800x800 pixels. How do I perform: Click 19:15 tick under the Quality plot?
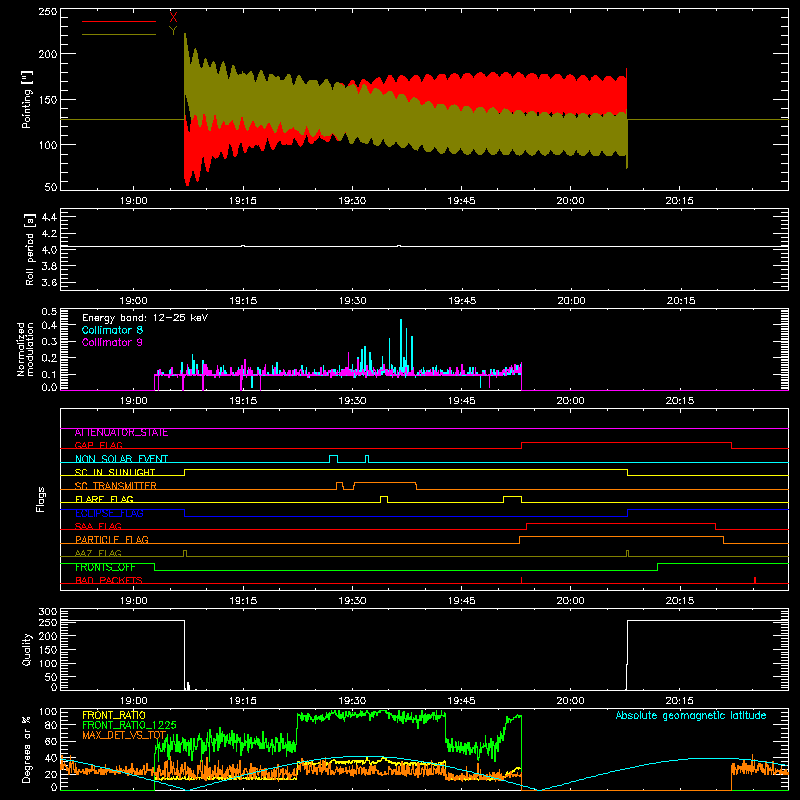point(243,701)
